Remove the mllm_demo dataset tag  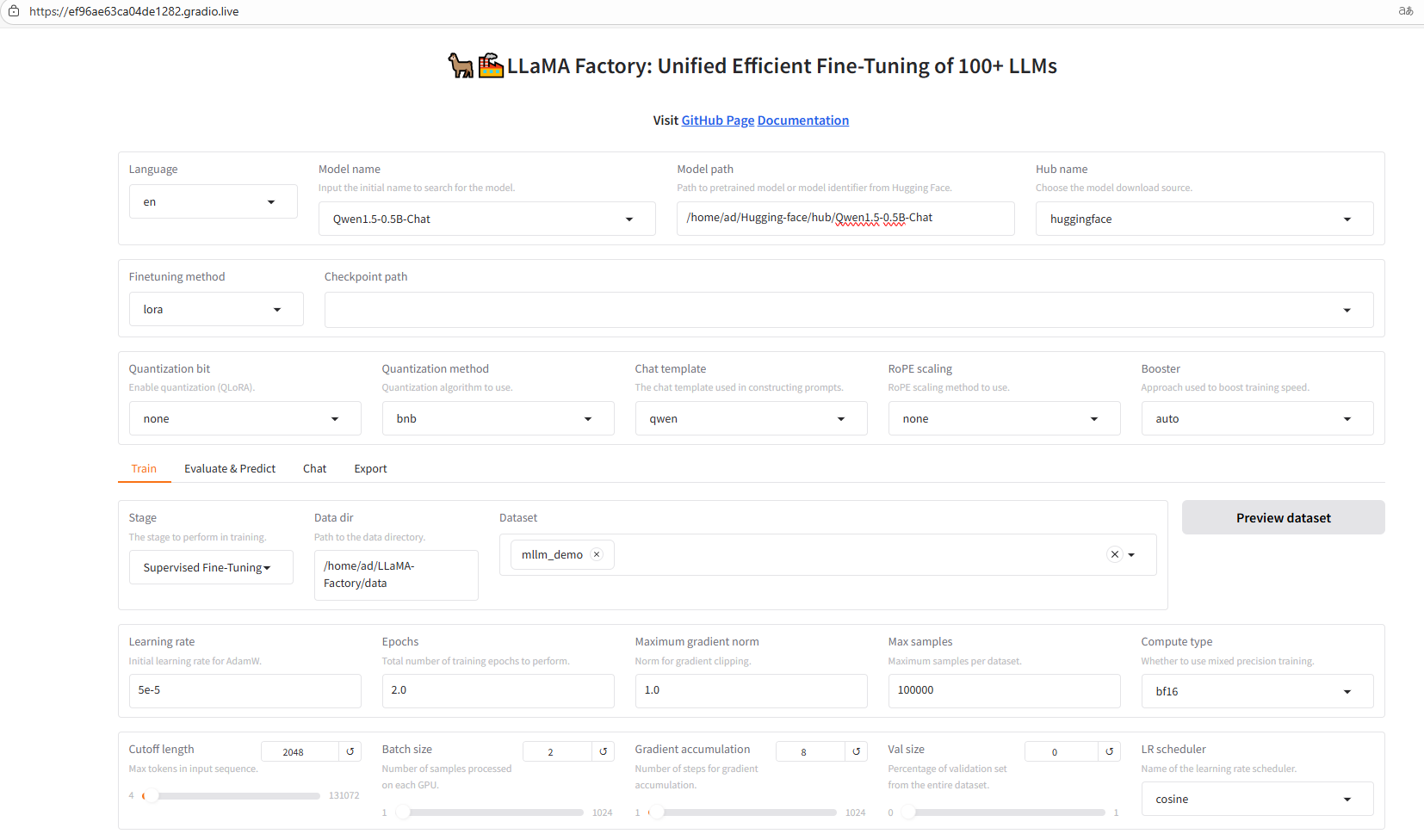pos(597,554)
